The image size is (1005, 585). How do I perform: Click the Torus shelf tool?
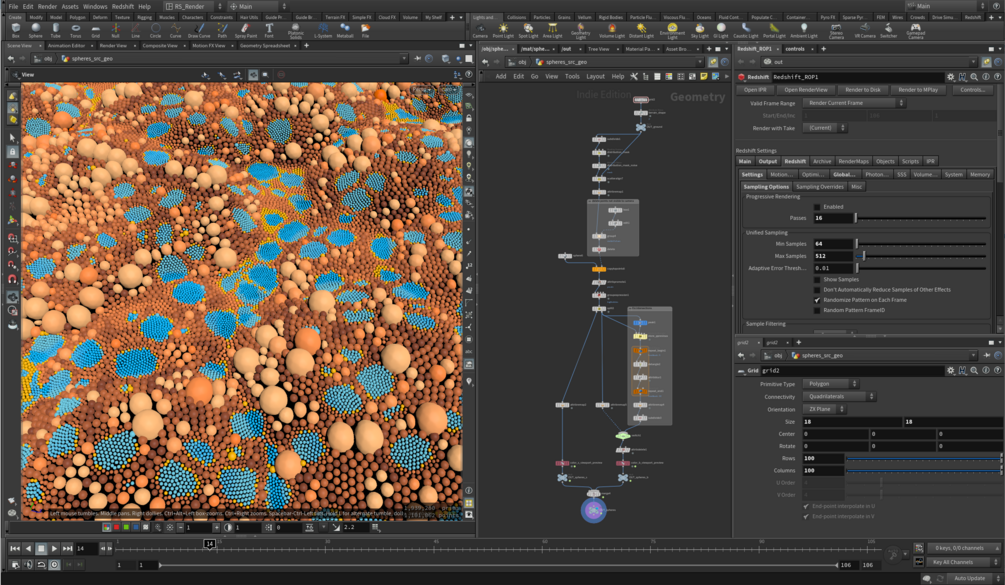[75, 30]
